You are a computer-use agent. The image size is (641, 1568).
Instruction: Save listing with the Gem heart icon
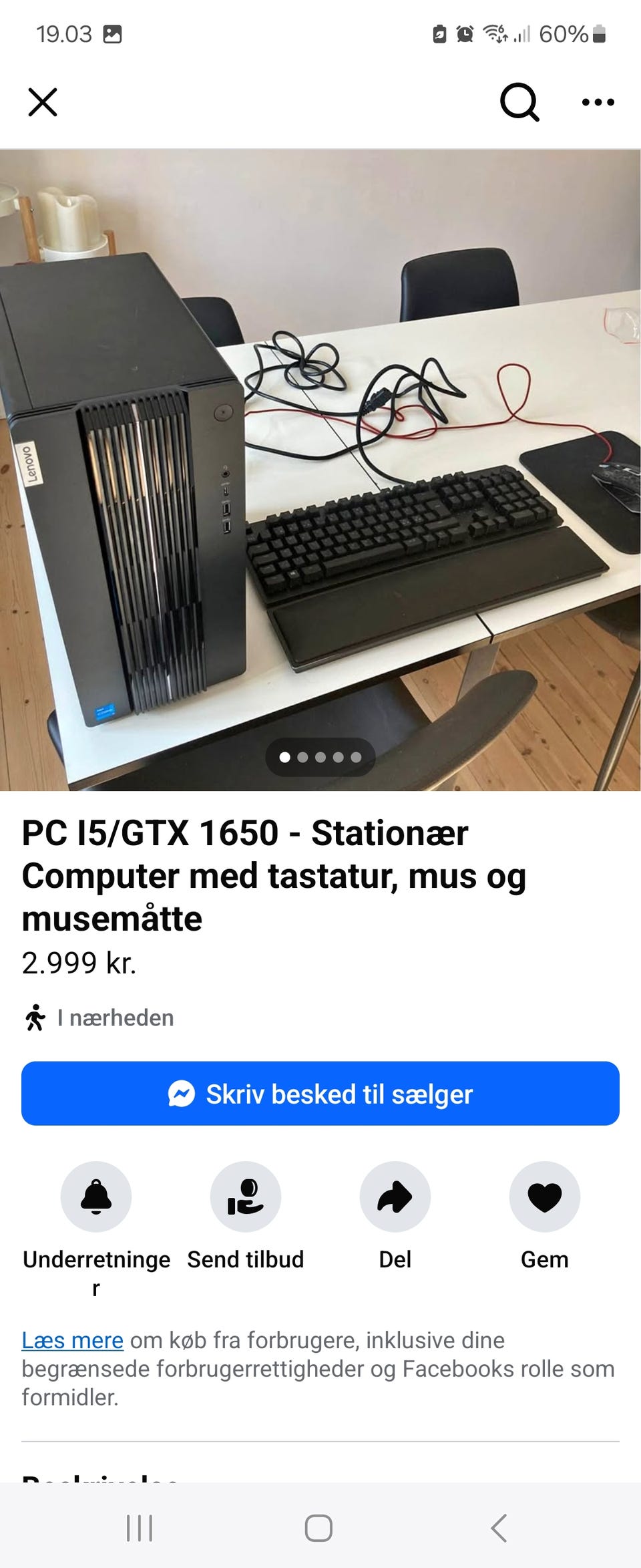pos(545,1197)
